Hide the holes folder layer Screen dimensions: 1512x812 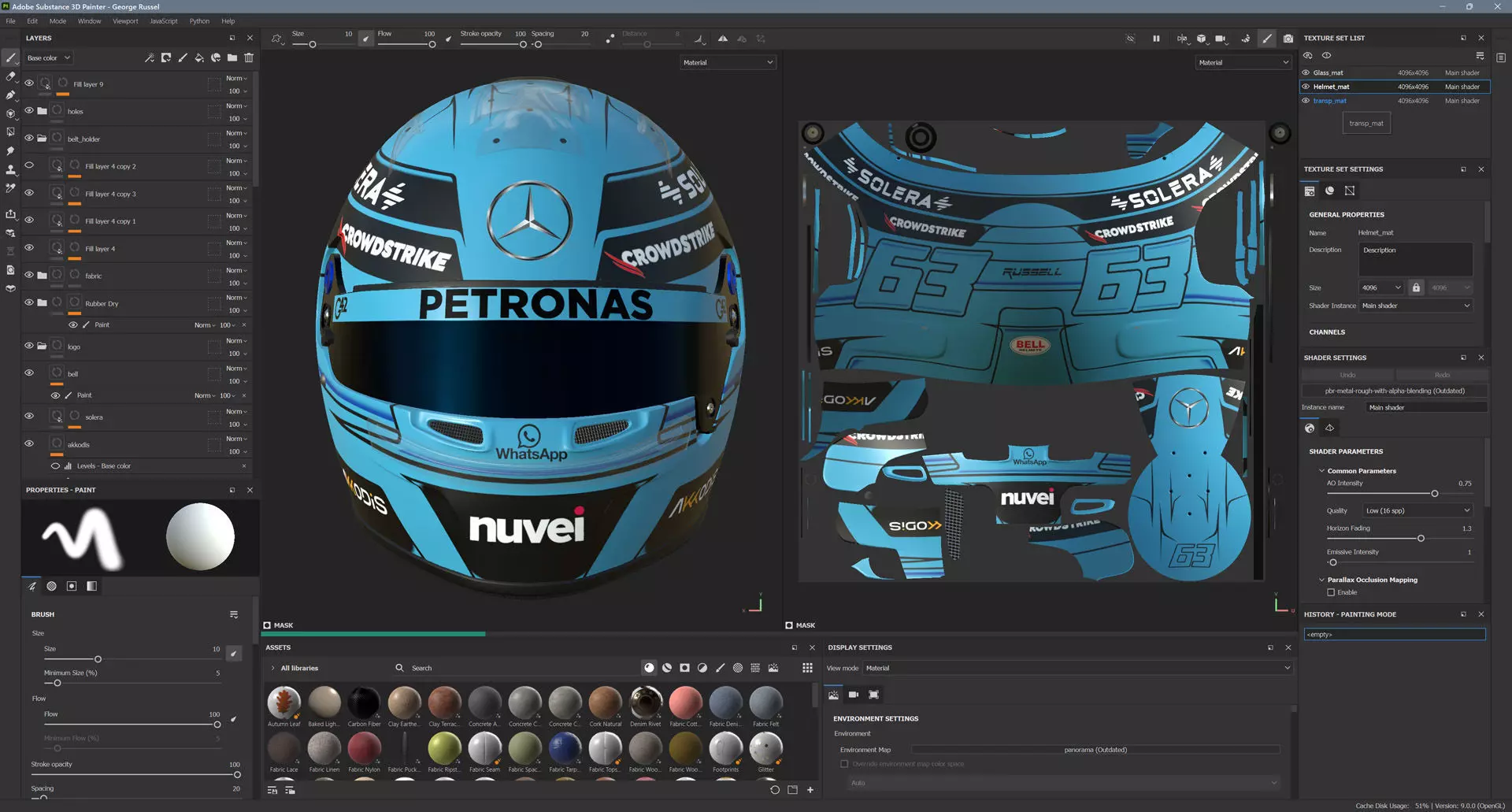click(29, 111)
